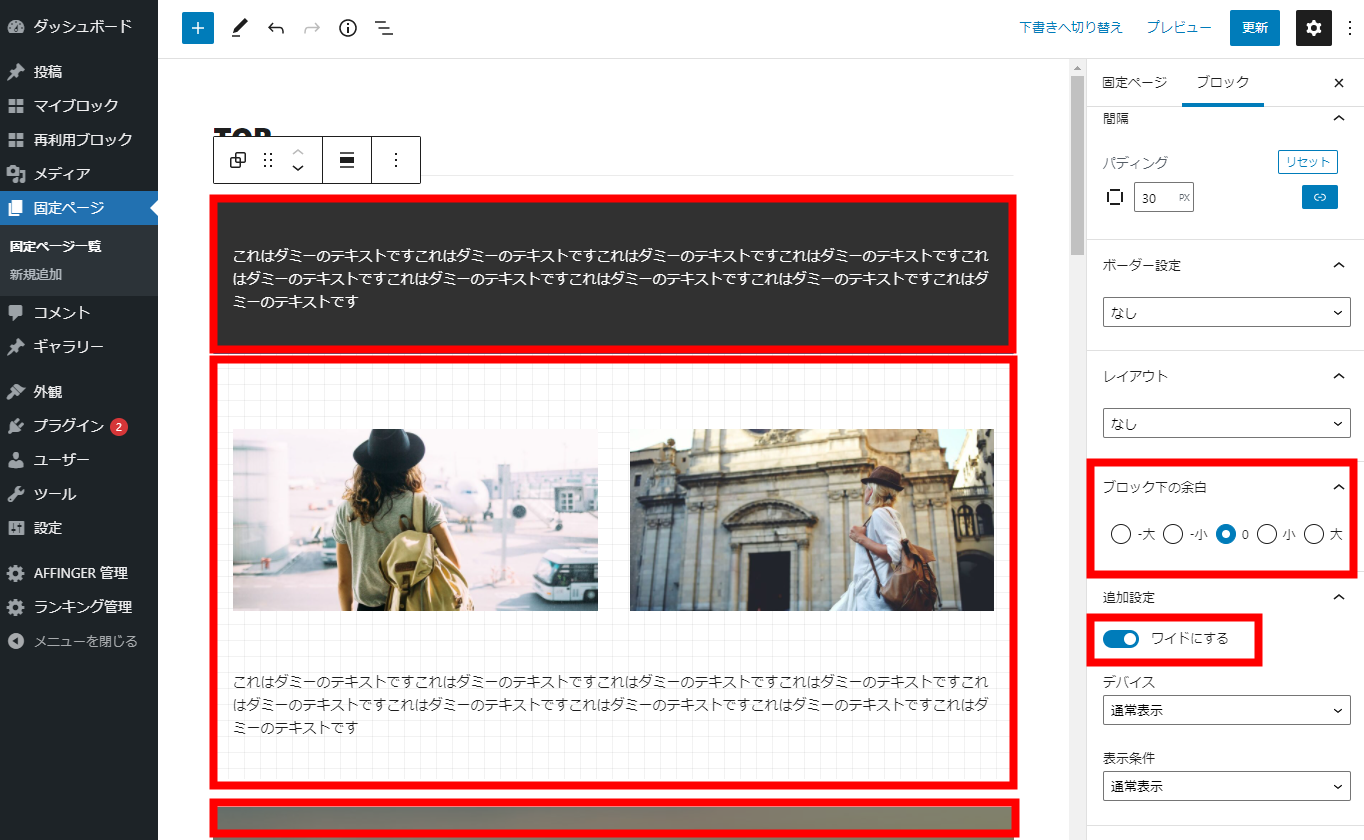The height and width of the screenshot is (840, 1364).
Task: Open ツール menu
Action: pyautogui.click(x=79, y=494)
